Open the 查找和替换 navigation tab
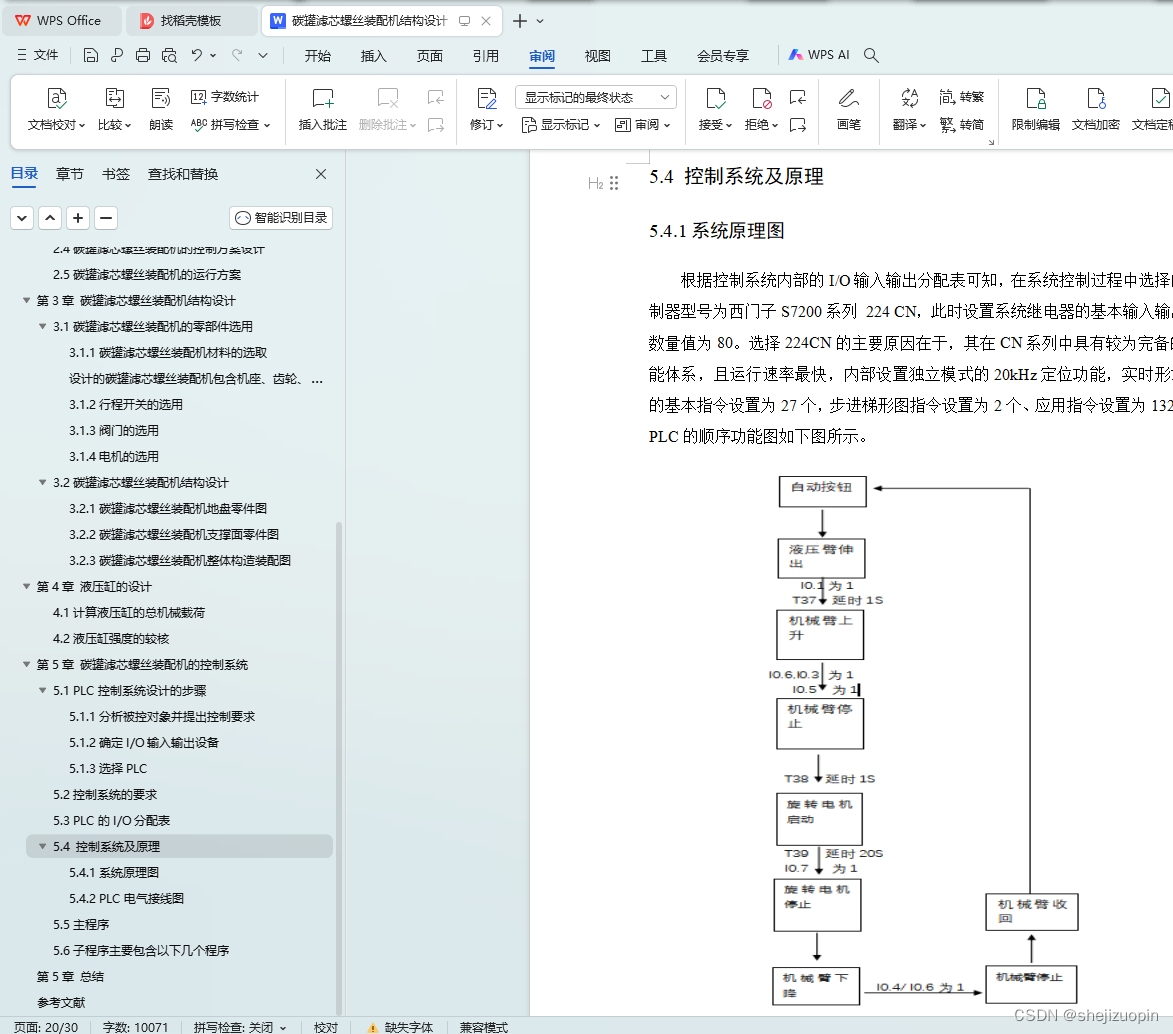This screenshot has width=1173, height=1034. [x=183, y=174]
